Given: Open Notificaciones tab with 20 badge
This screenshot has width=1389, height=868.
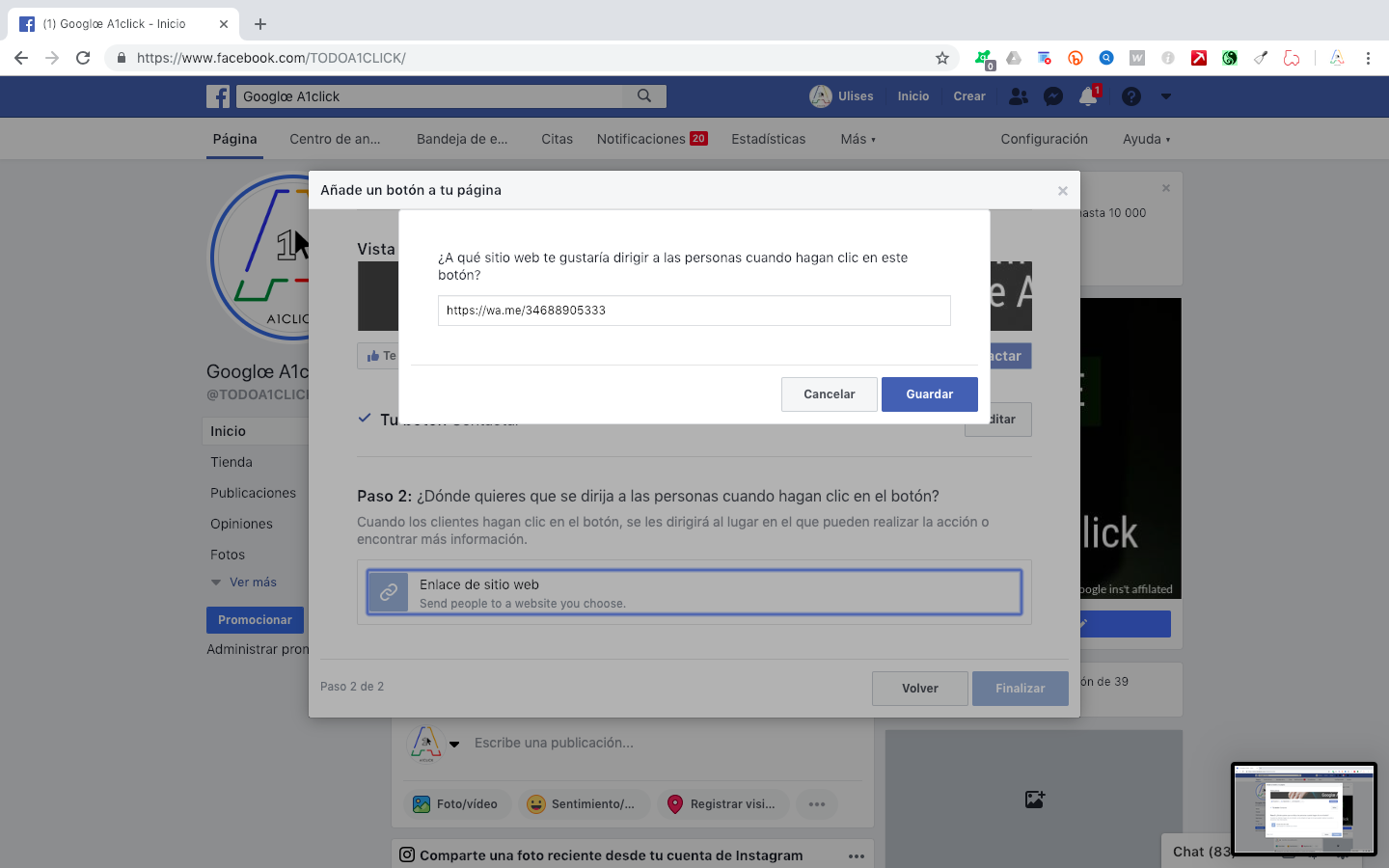Looking at the screenshot, I should [x=652, y=139].
